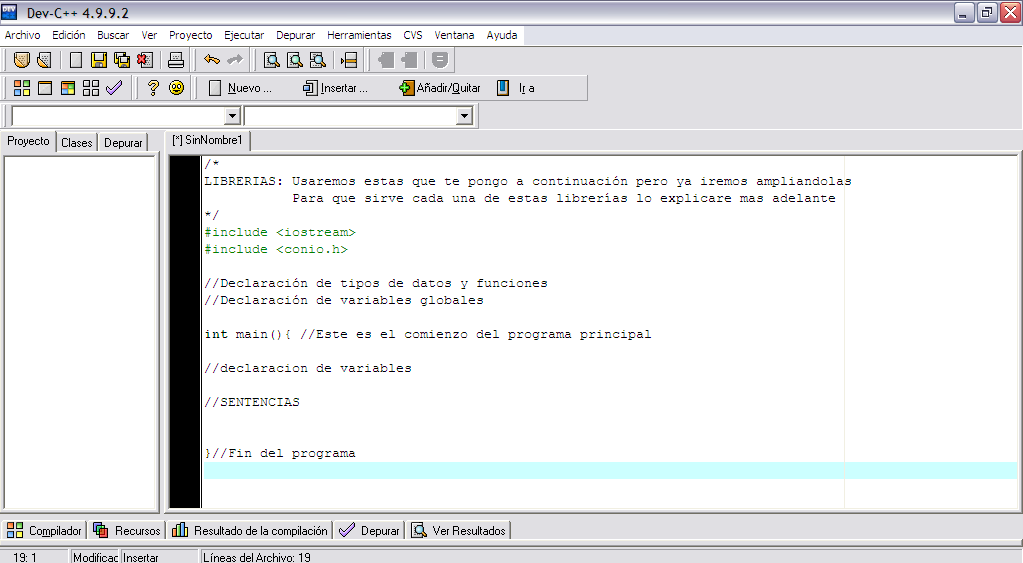The width and height of the screenshot is (1023, 563).
Task: Switch to the Clases side tab
Action: [76, 143]
